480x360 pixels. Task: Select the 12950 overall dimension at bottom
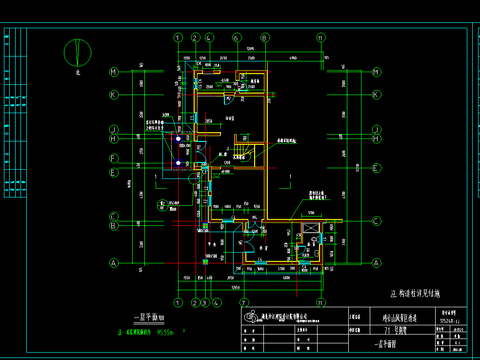tap(236, 288)
